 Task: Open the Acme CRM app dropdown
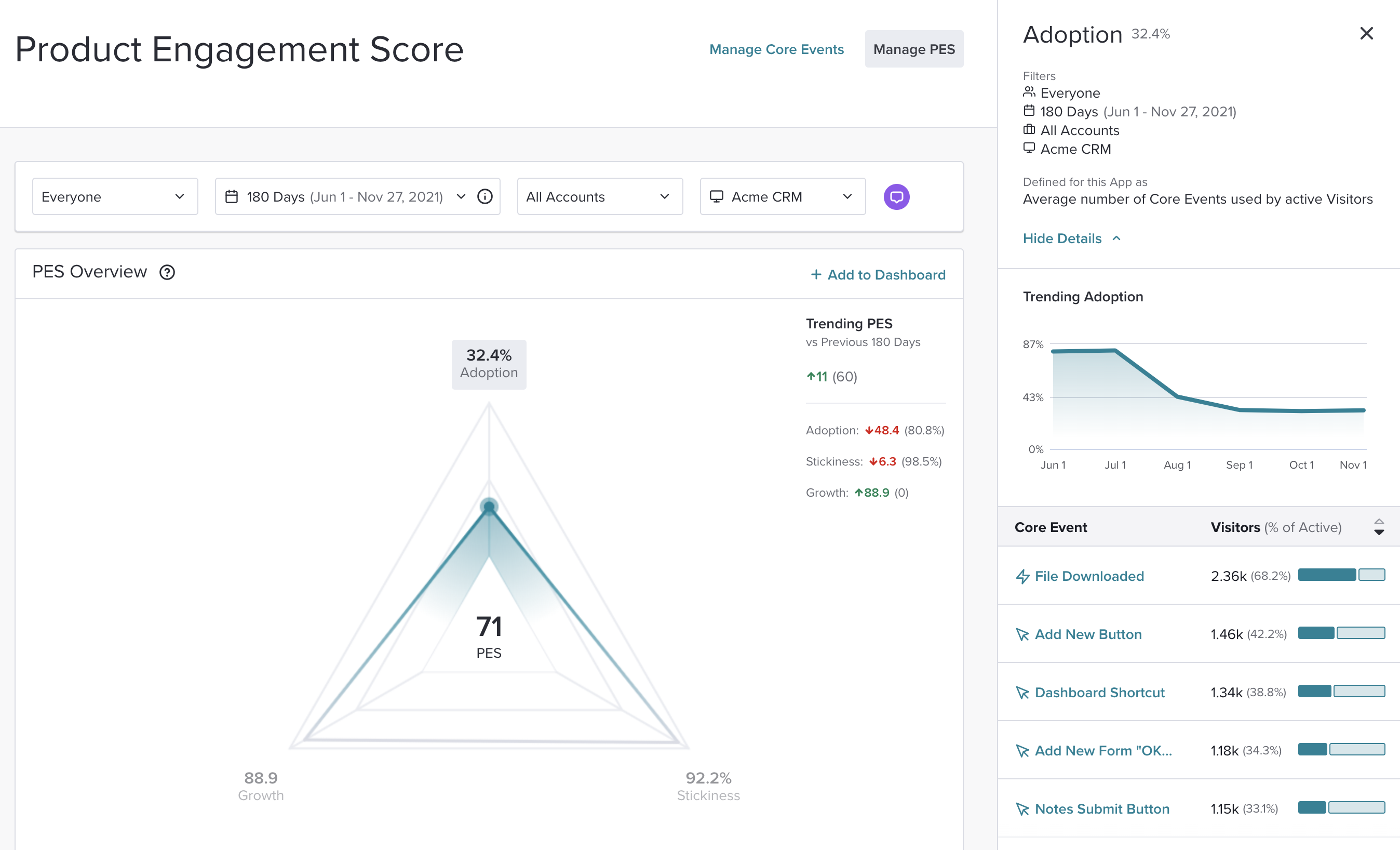783,197
